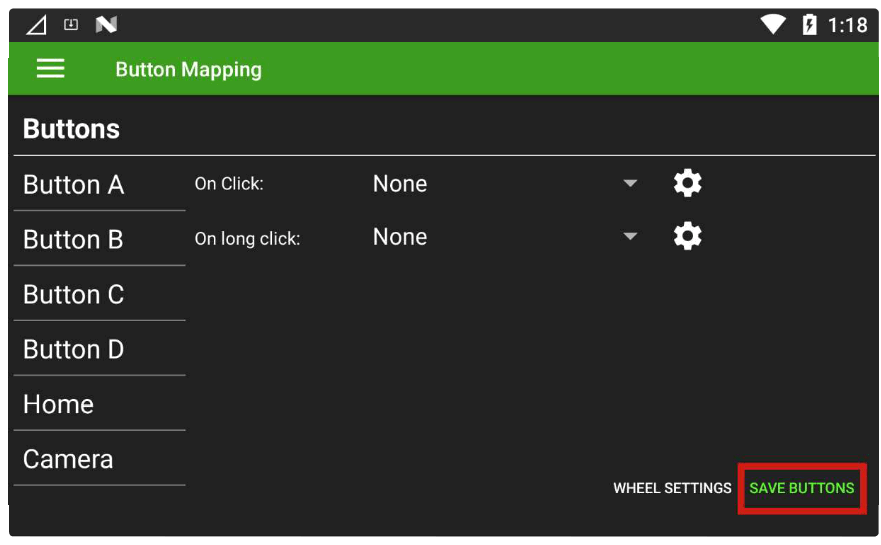Tap the battery charging icon
This screenshot has height=545, width=881.
[x=809, y=25]
